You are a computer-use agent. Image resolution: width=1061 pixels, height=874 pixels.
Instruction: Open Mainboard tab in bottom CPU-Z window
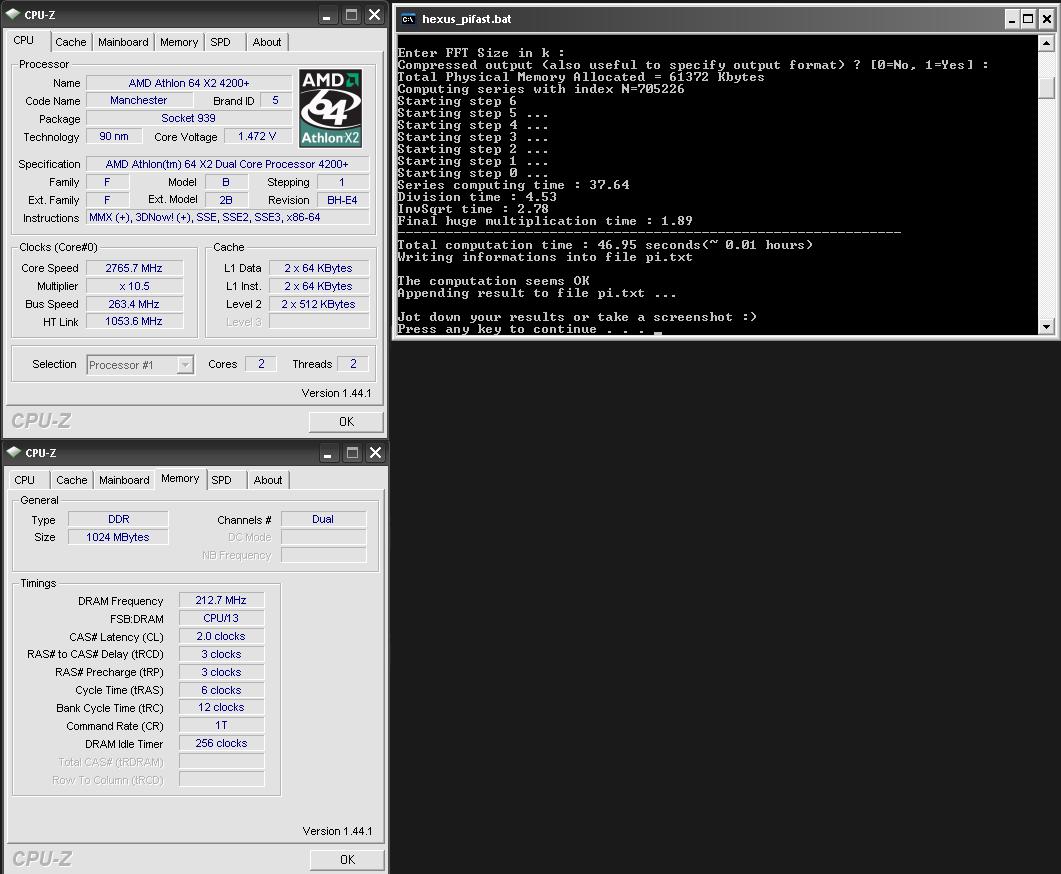[x=124, y=480]
